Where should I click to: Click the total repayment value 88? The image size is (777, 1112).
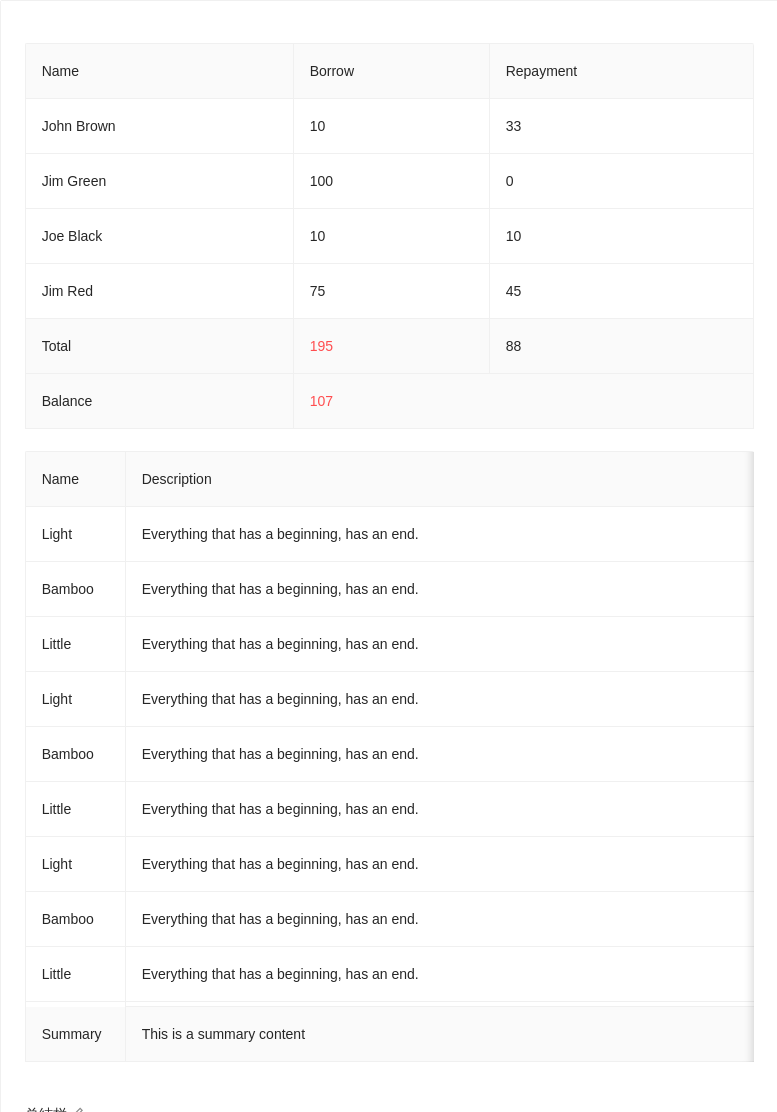click(514, 346)
